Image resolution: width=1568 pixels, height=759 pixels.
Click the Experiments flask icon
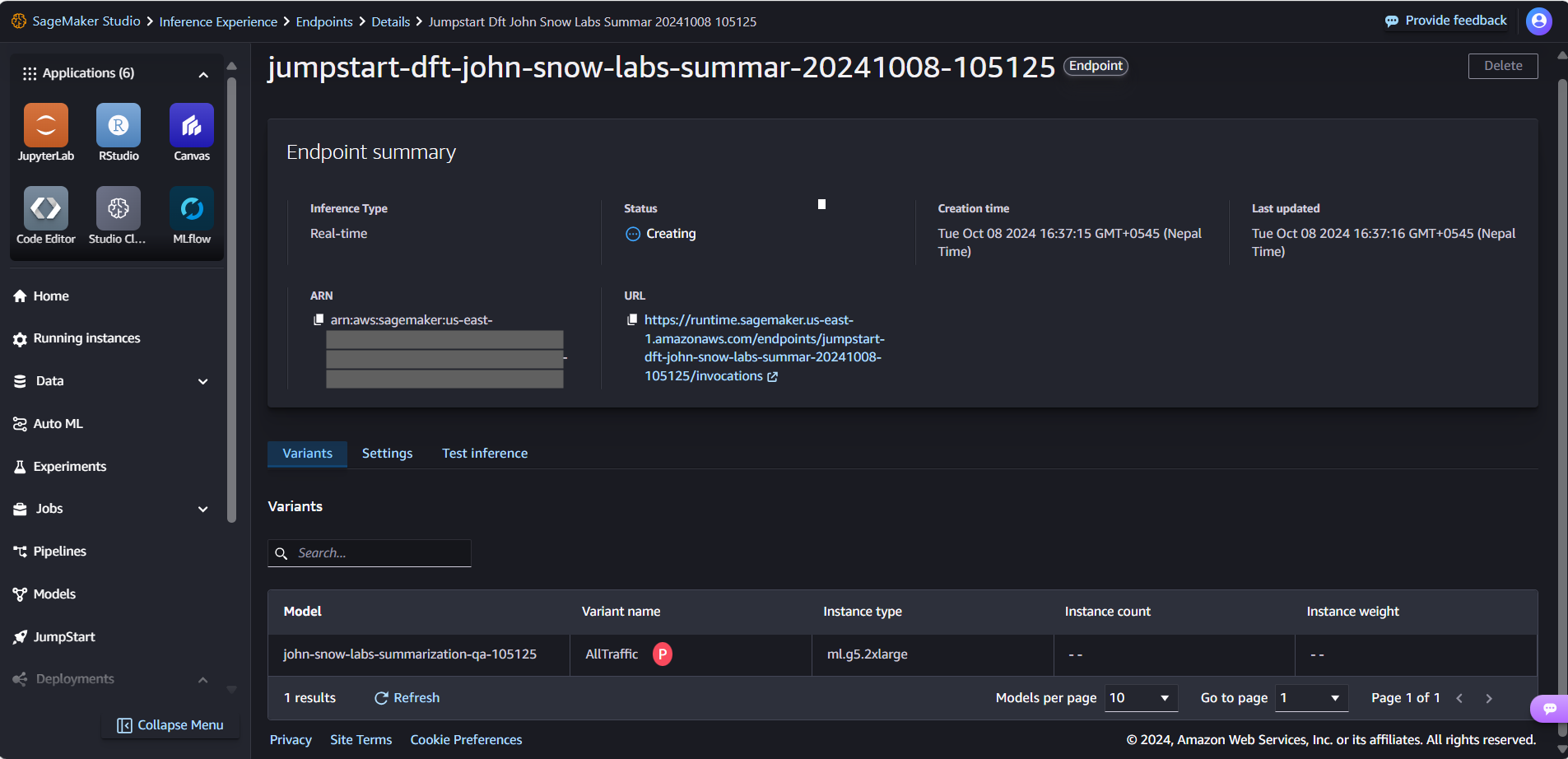pos(21,467)
